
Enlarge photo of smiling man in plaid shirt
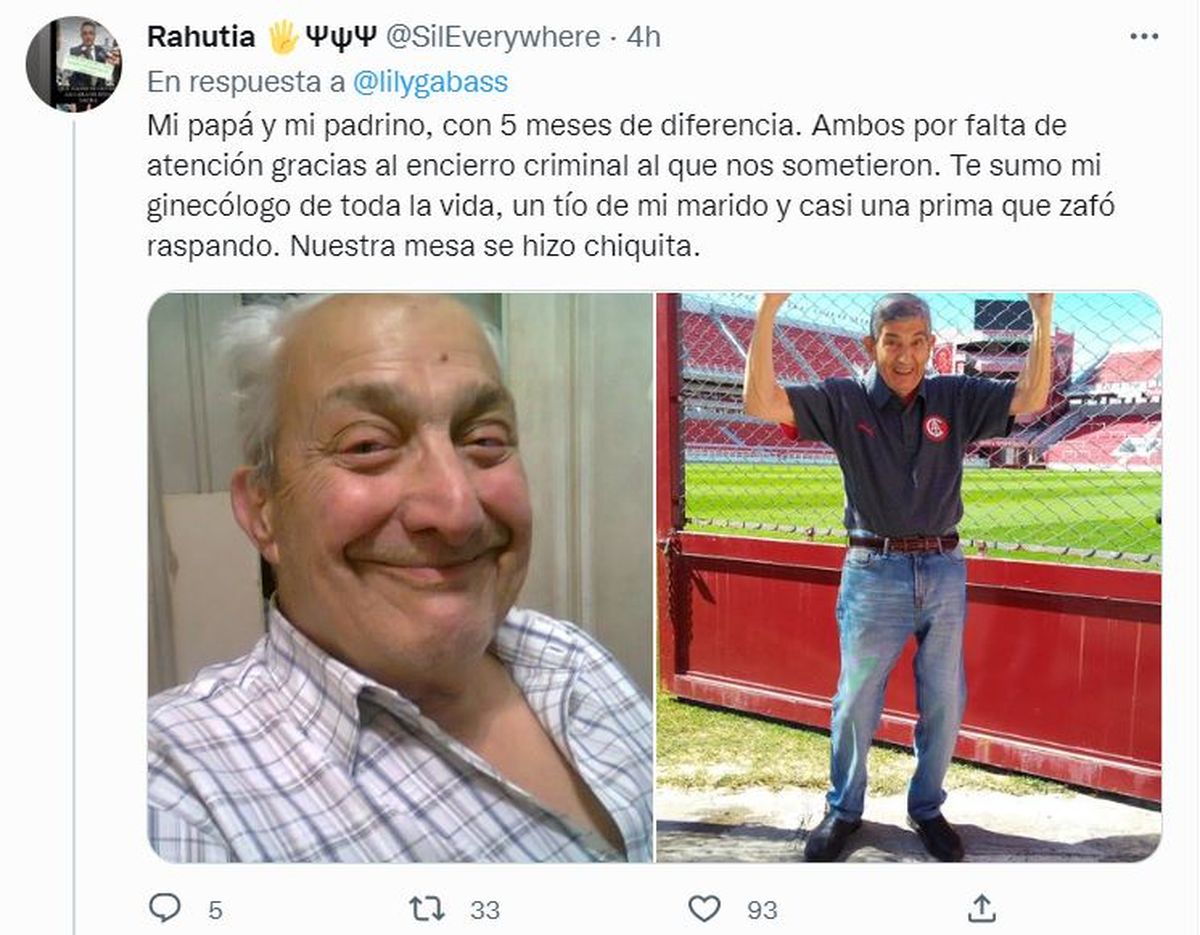pyautogui.click(x=400, y=577)
